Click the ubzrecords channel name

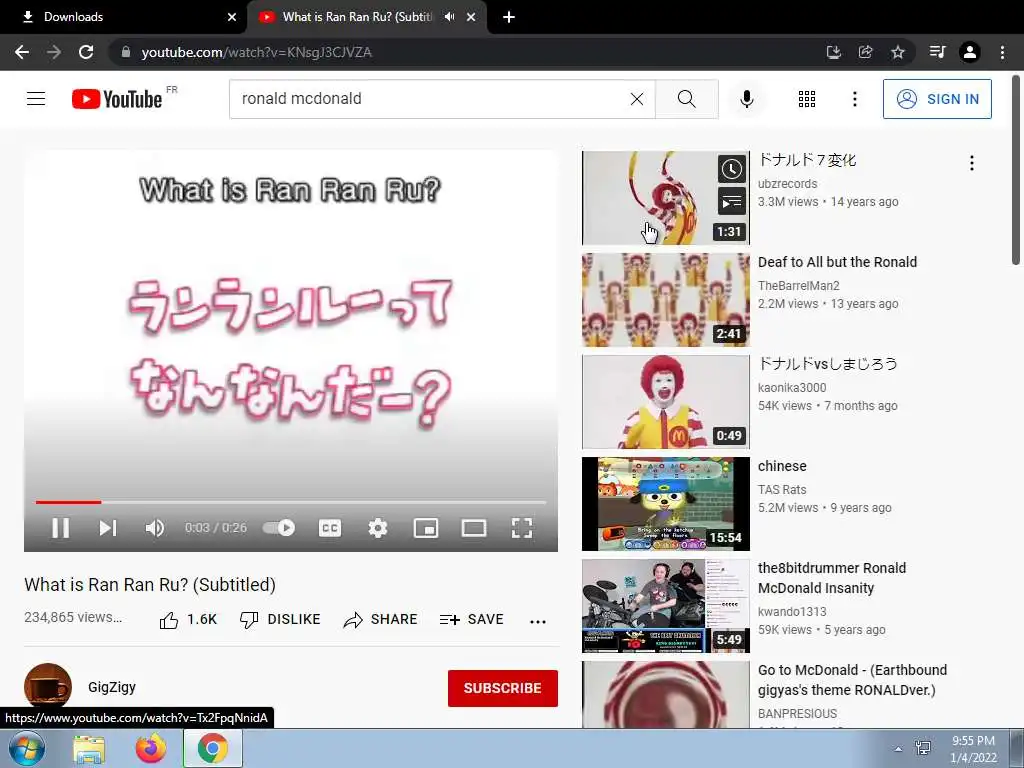click(787, 184)
